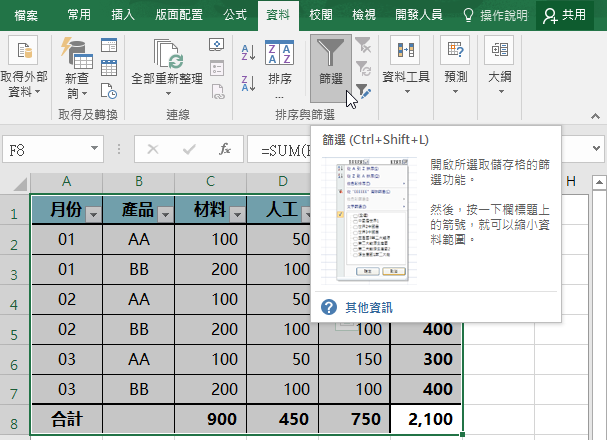Select the 300 cell in row 6

pos(426,360)
